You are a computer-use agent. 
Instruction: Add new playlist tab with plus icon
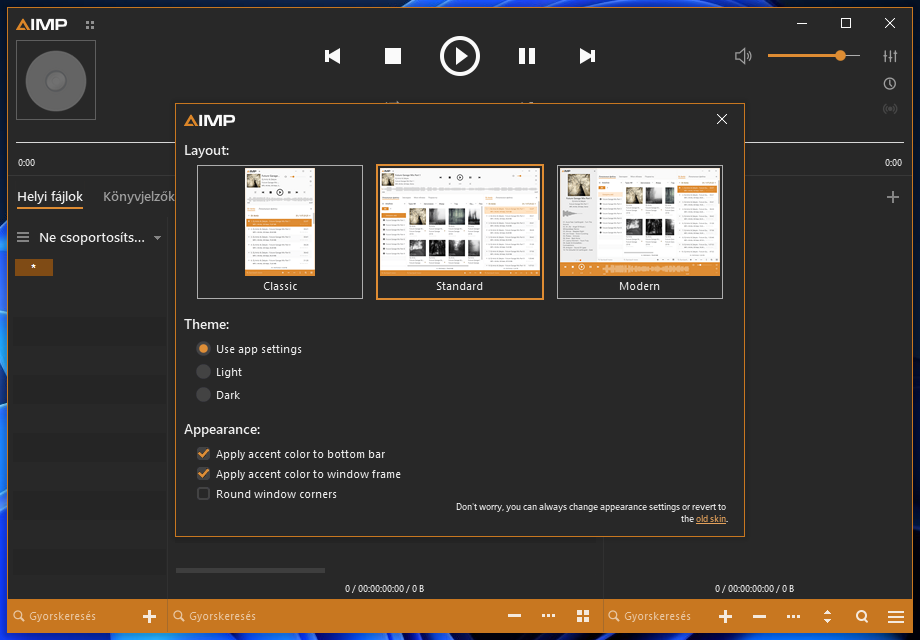pyautogui.click(x=892, y=197)
